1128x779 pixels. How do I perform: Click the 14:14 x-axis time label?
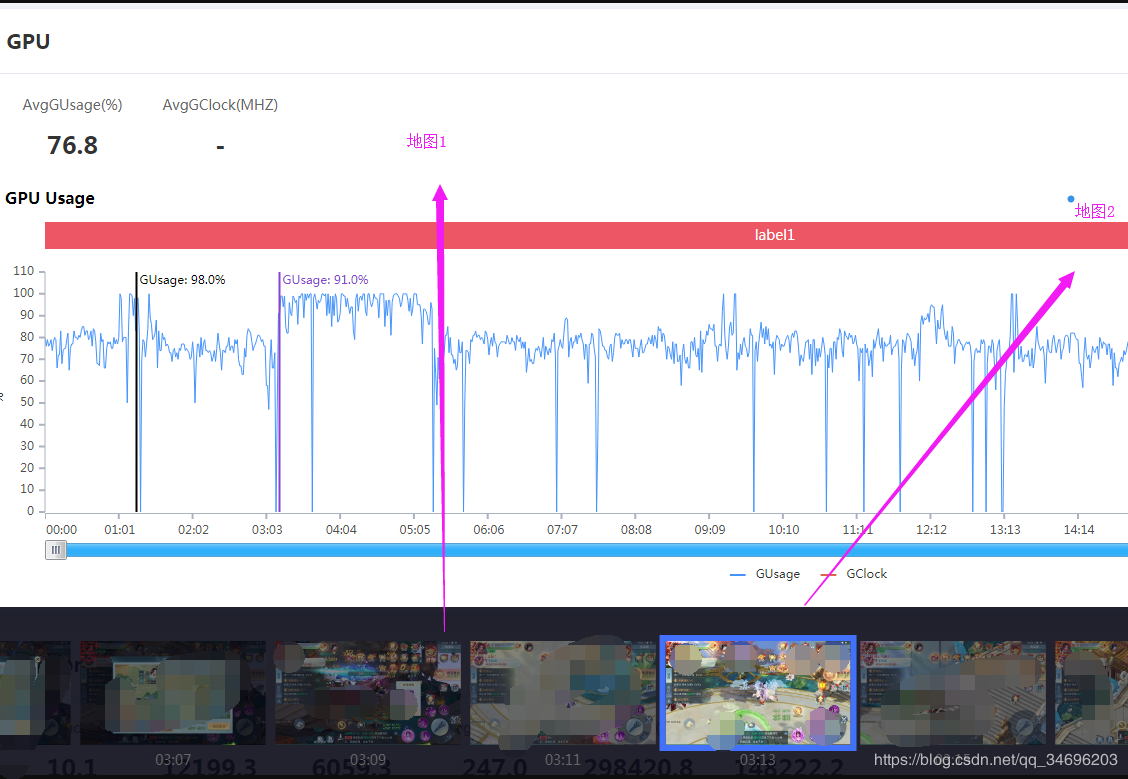tap(1078, 530)
